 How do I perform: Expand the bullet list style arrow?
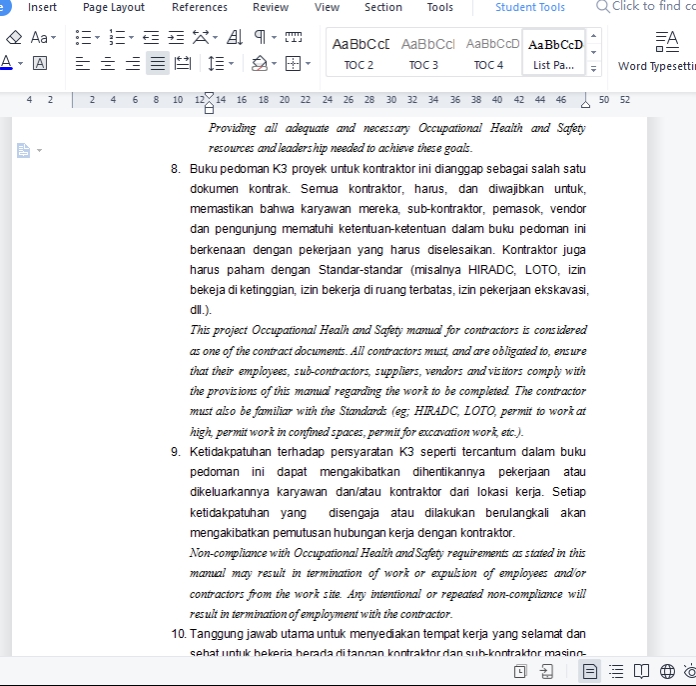97,38
